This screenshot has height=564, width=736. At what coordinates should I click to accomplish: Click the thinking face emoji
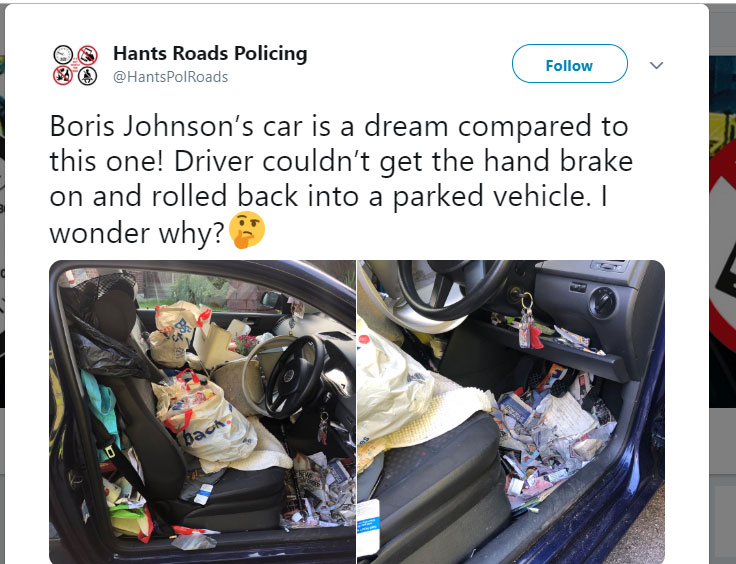(247, 229)
